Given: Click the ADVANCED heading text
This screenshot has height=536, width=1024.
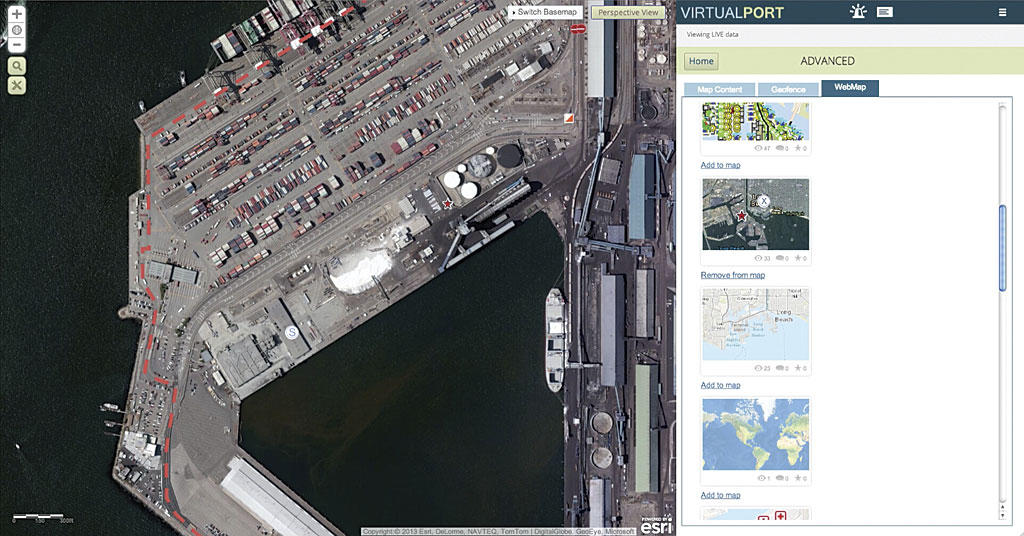Looking at the screenshot, I should (827, 61).
